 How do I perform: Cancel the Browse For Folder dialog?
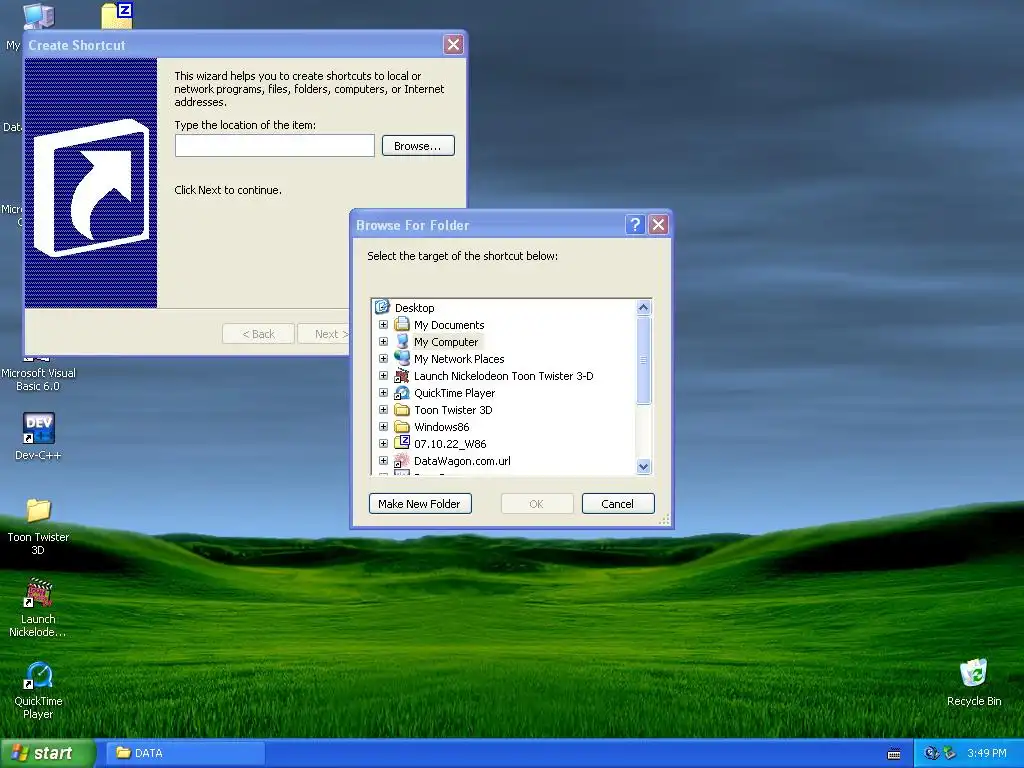click(617, 504)
